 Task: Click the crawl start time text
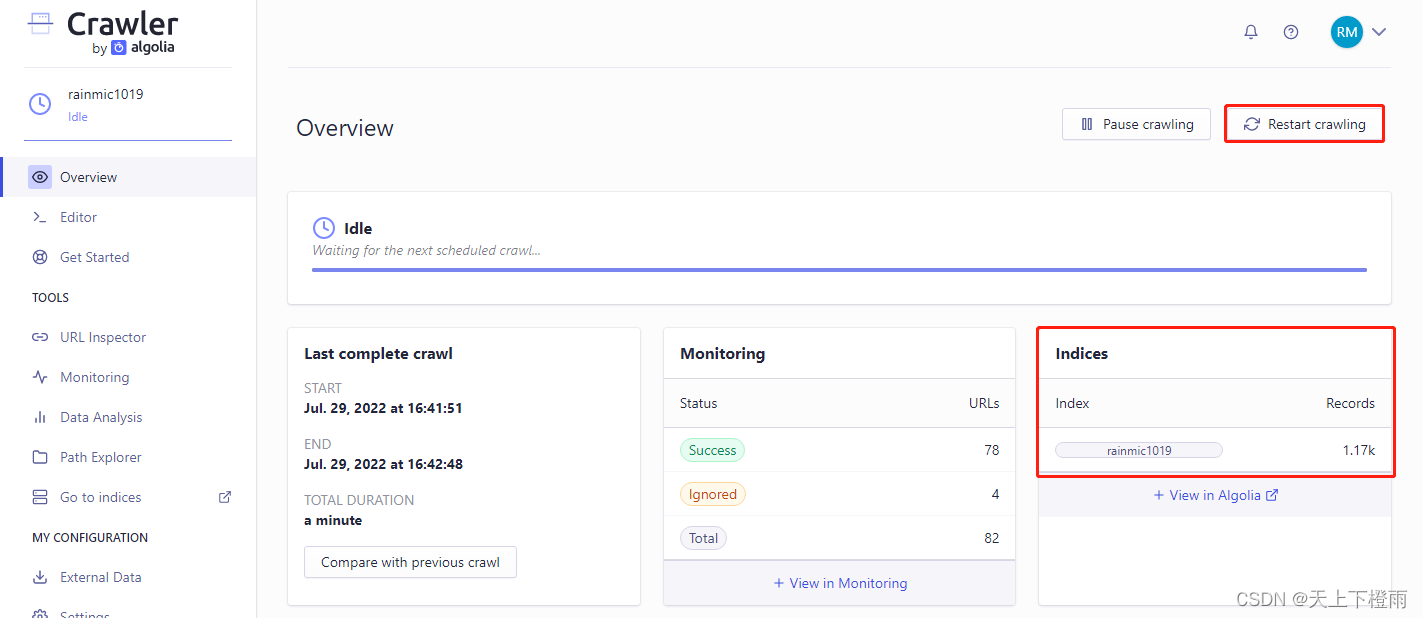pos(383,408)
